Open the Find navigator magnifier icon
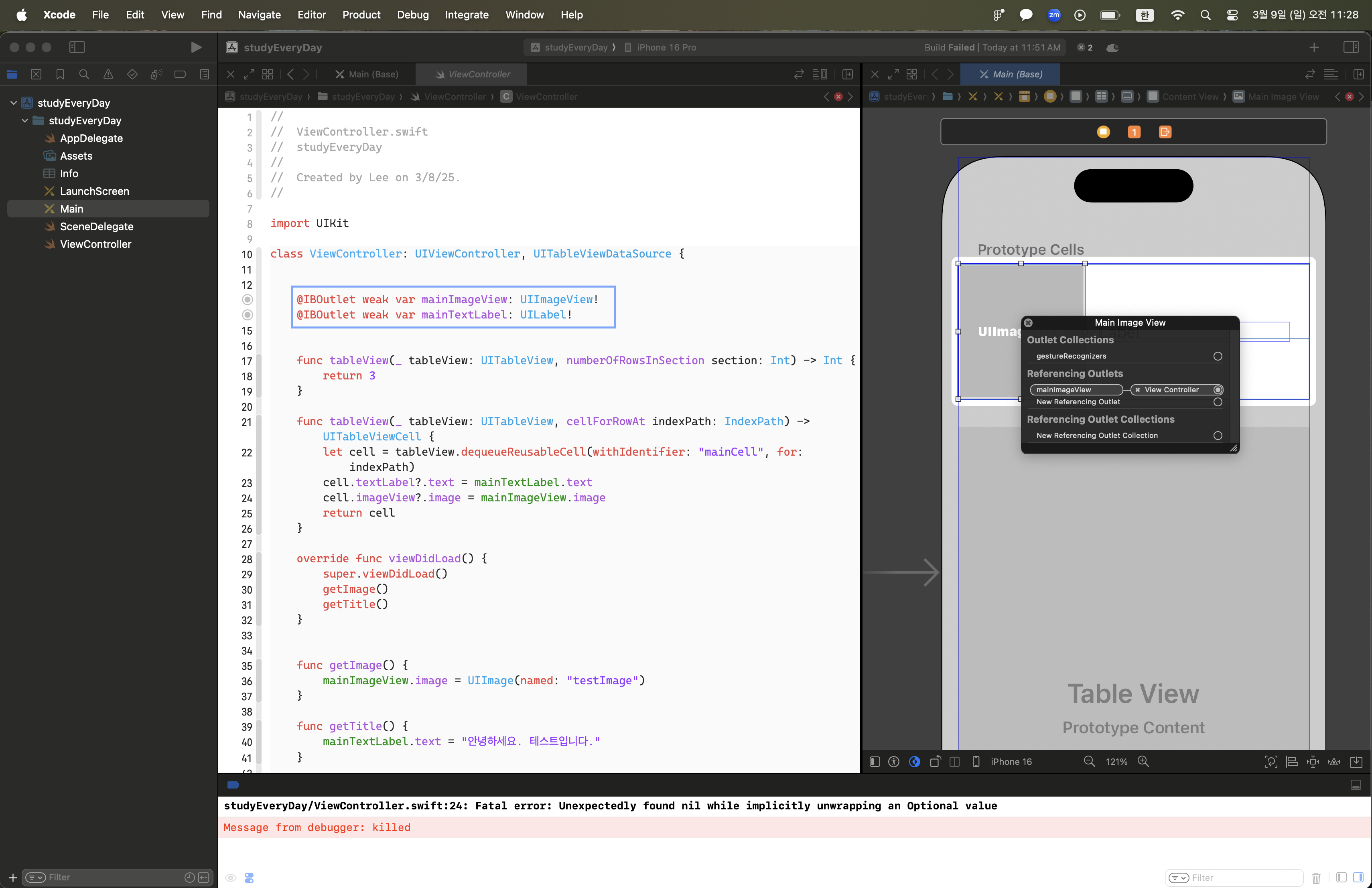The width and height of the screenshot is (1372, 888). coord(84,74)
